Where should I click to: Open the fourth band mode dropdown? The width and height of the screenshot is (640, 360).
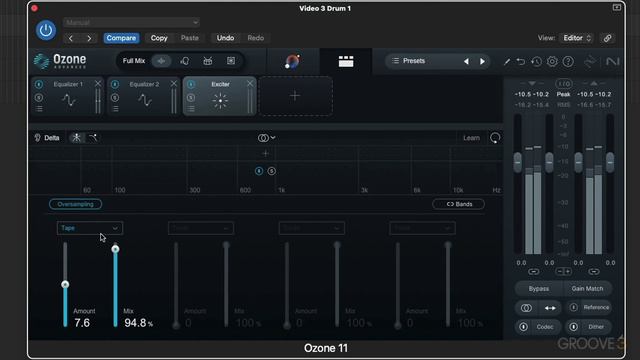click(422, 228)
